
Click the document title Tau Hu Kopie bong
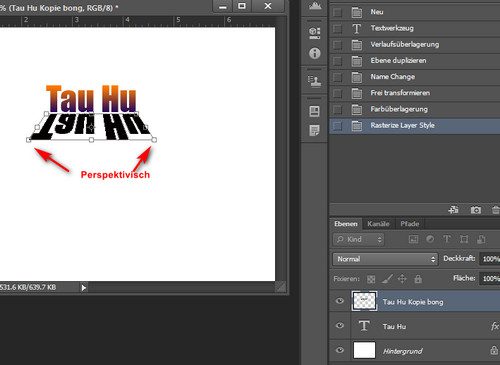[62, 7]
